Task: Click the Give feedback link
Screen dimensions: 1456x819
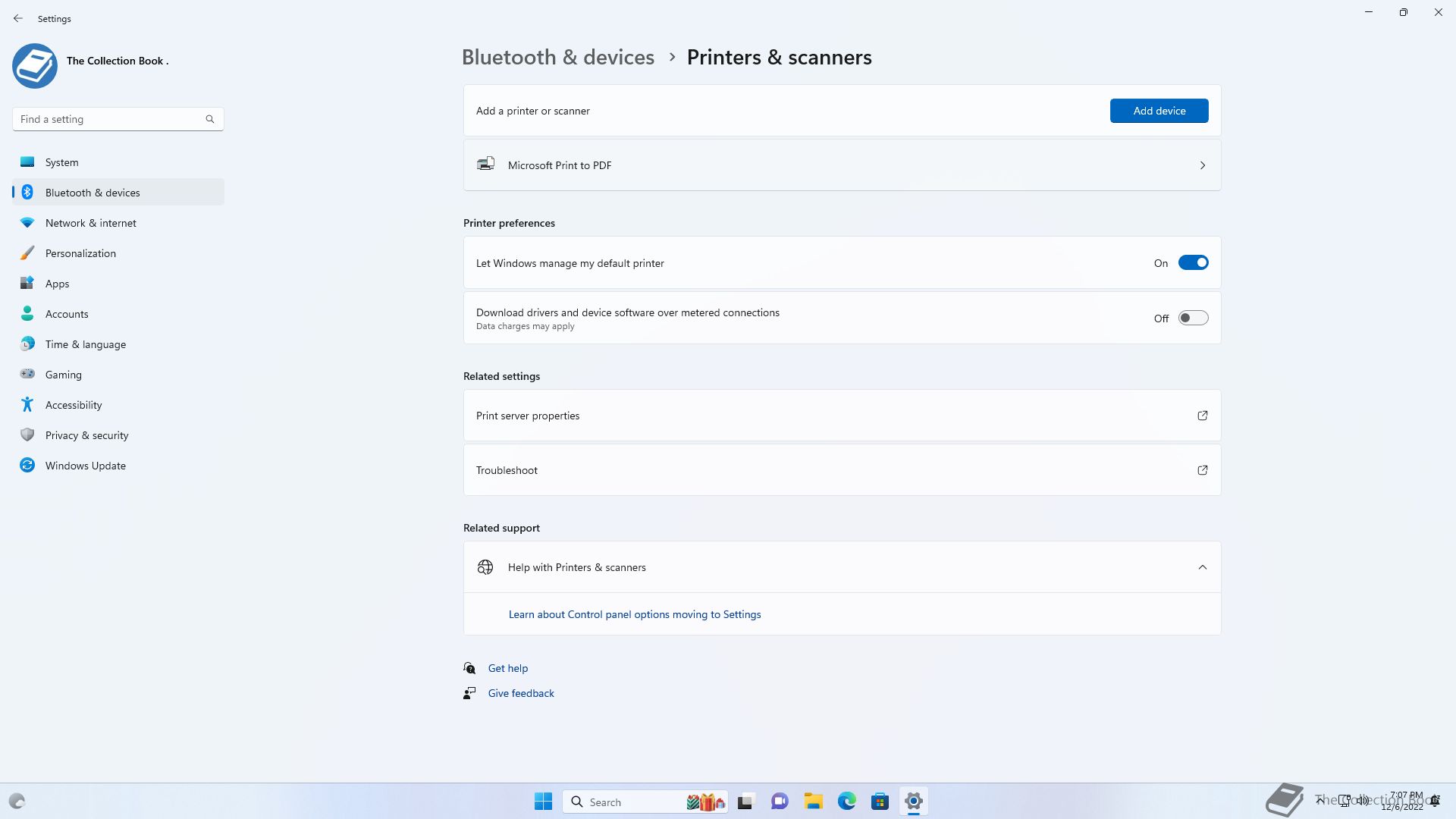Action: point(521,693)
